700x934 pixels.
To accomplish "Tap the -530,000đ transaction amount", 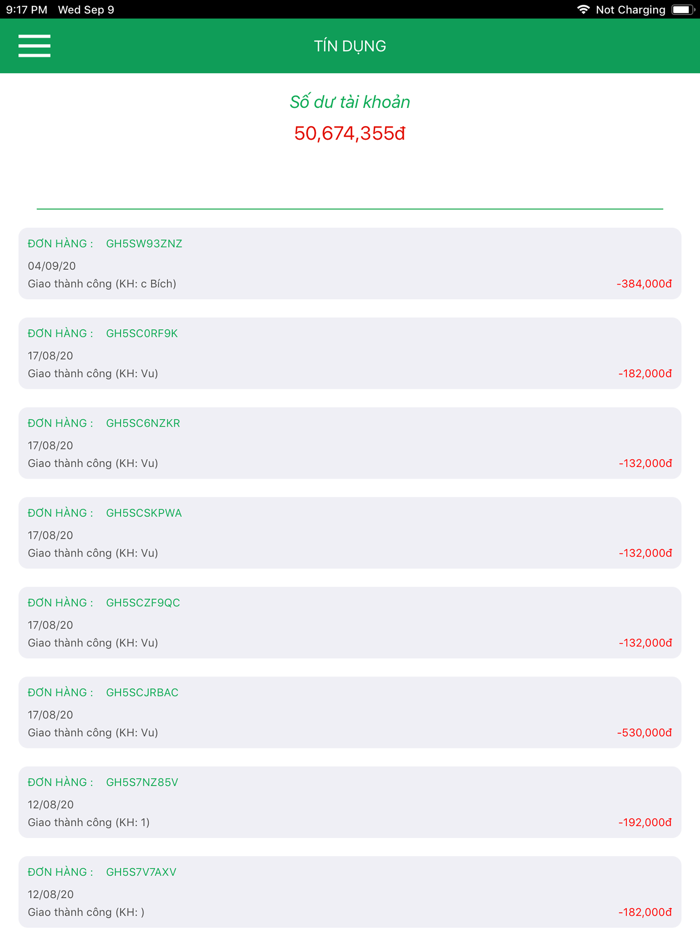I will pyautogui.click(x=644, y=733).
